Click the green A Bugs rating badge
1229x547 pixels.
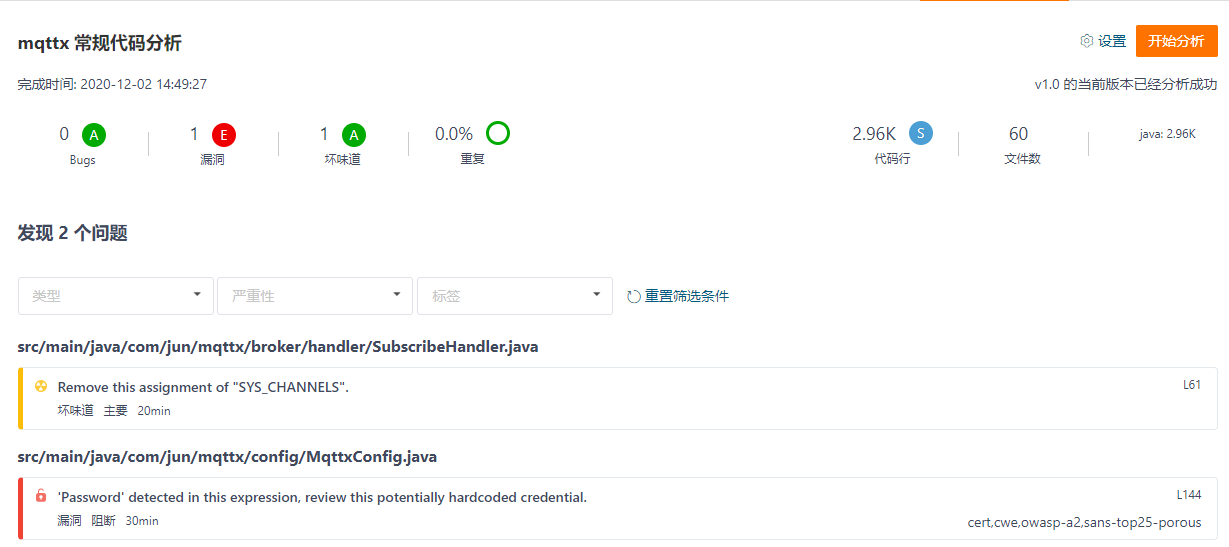coord(94,134)
